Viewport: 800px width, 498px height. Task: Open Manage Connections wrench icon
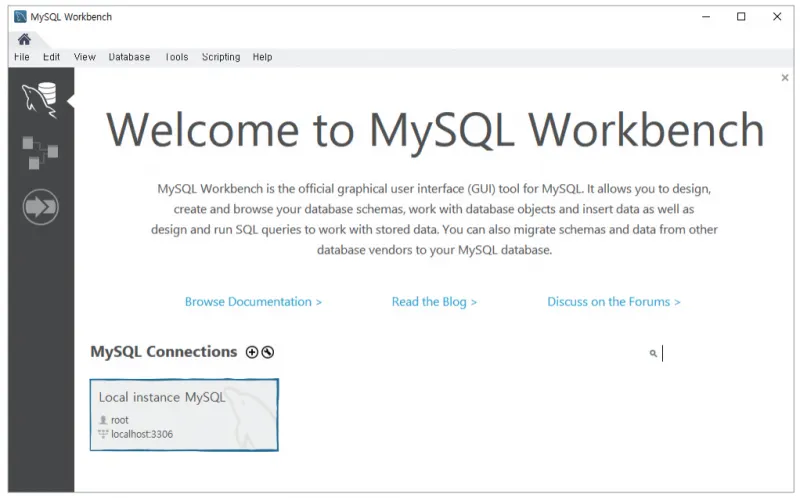point(267,352)
